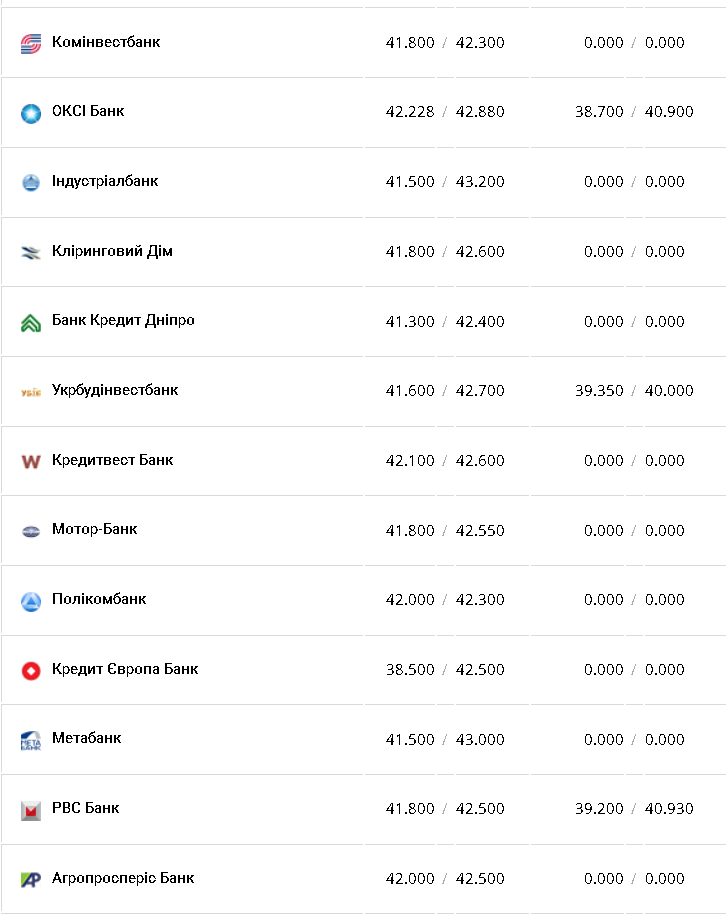
Task: Click the Агропросперіс Банк logo icon
Action: tap(31, 879)
